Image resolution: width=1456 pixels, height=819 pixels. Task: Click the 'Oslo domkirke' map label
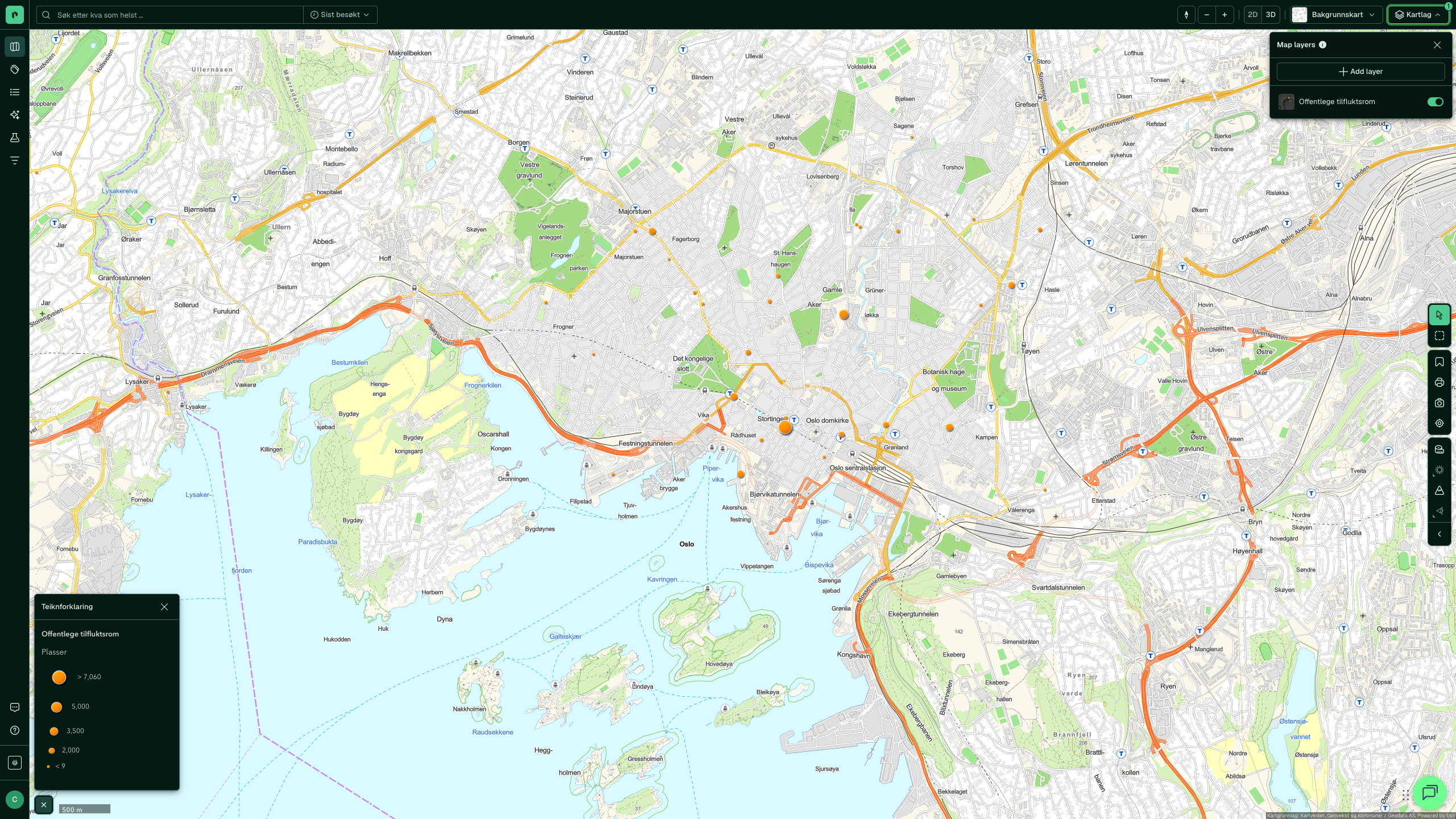tap(827, 421)
